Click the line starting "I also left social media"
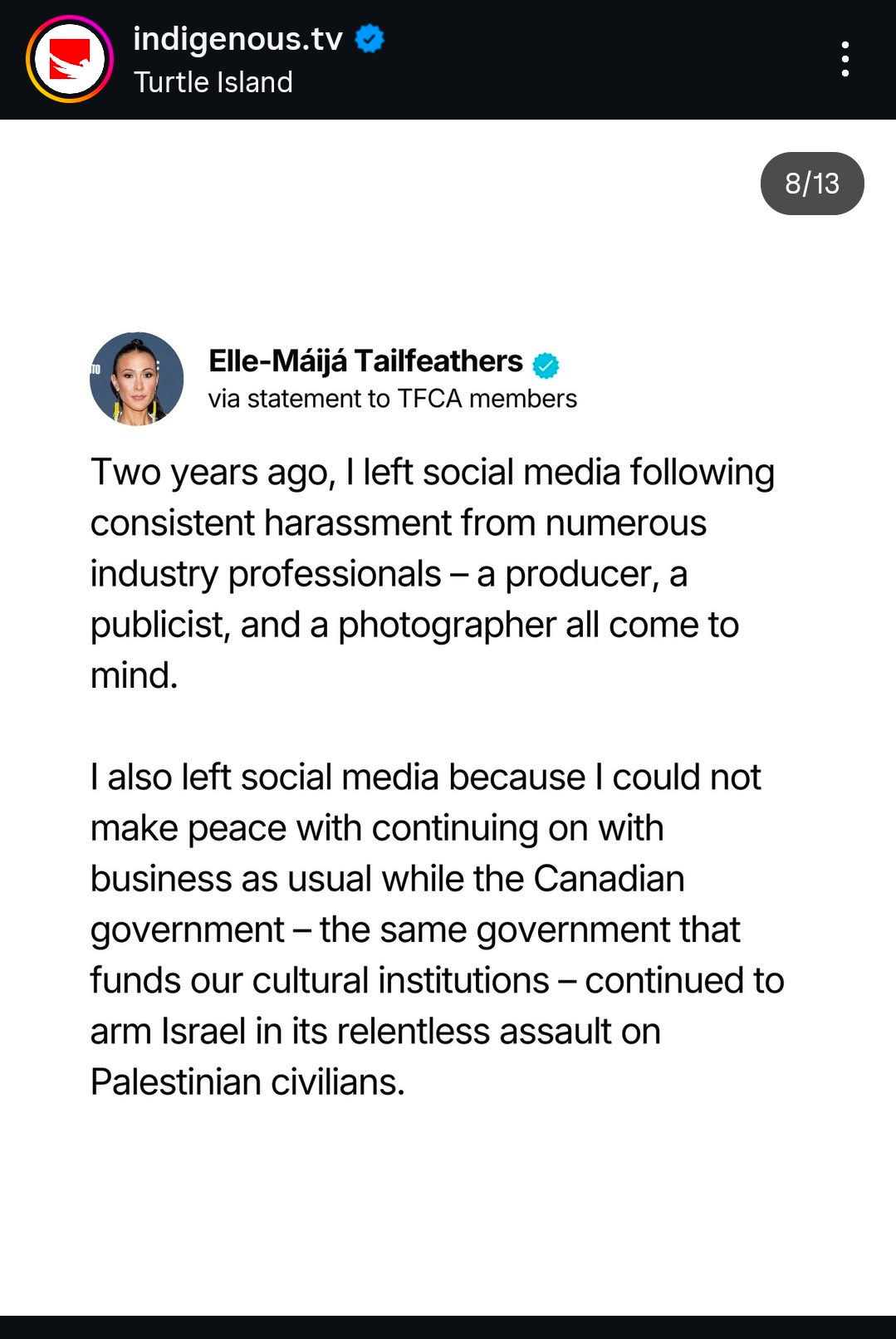The image size is (896, 1339). [425, 777]
